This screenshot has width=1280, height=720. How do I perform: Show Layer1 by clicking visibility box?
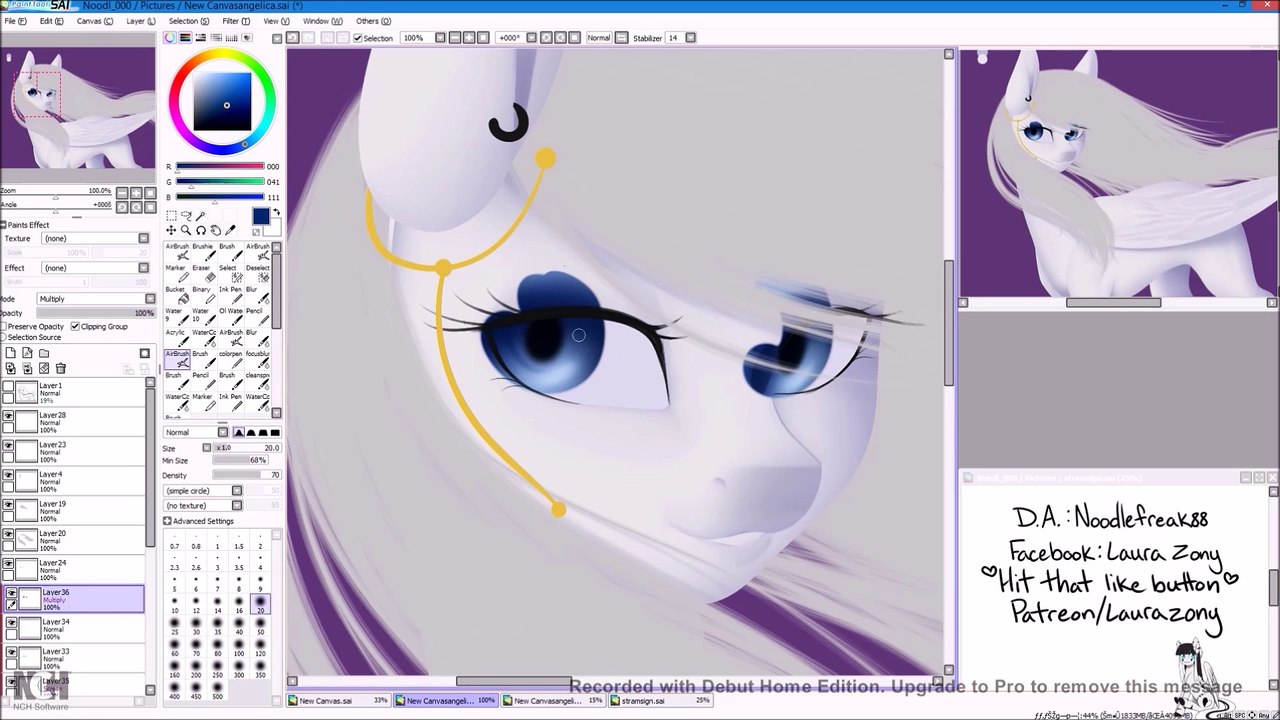pyautogui.click(x=9, y=386)
